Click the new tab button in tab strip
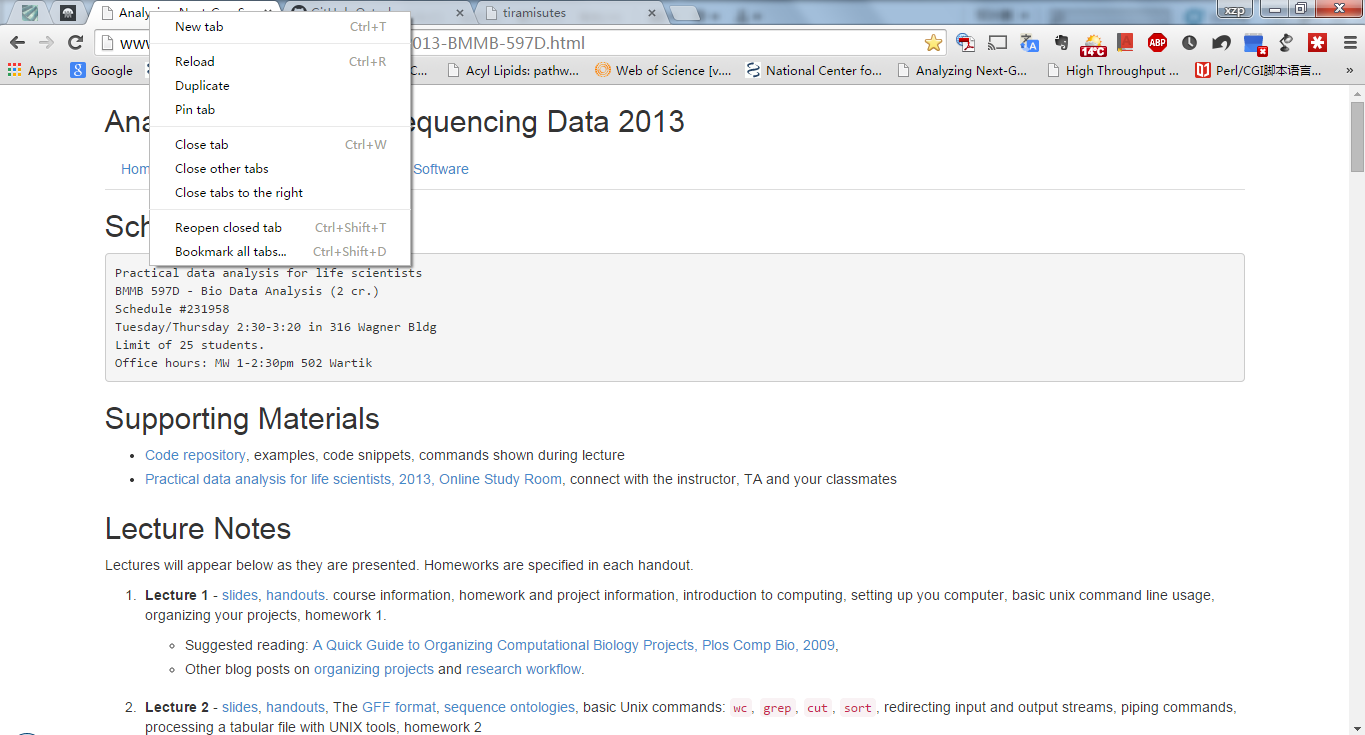 click(x=685, y=13)
